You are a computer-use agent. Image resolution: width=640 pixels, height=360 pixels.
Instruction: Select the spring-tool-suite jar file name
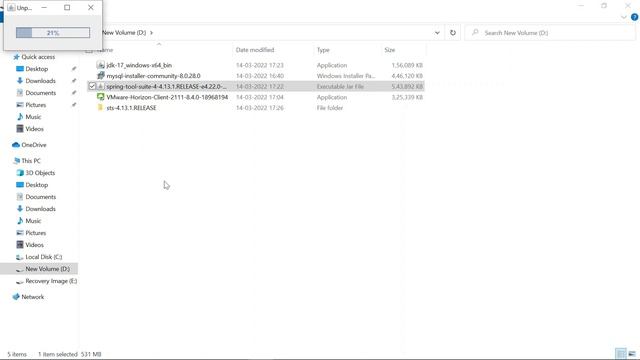(x=166, y=87)
